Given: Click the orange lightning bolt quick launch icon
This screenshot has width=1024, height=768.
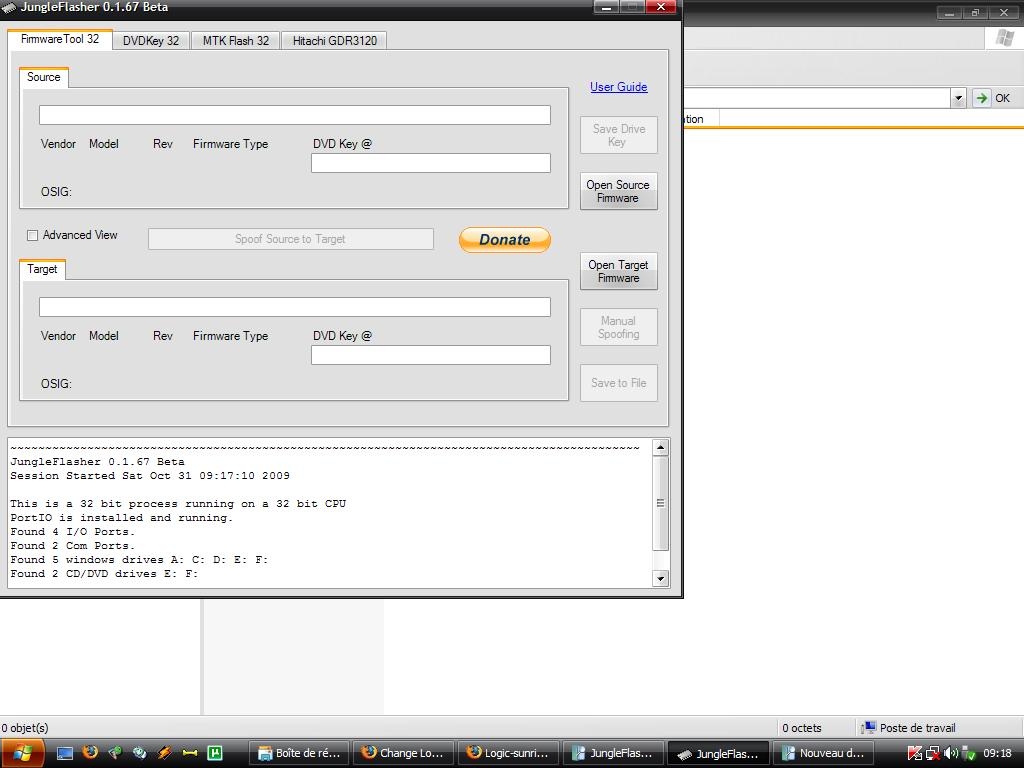Looking at the screenshot, I should 165,752.
